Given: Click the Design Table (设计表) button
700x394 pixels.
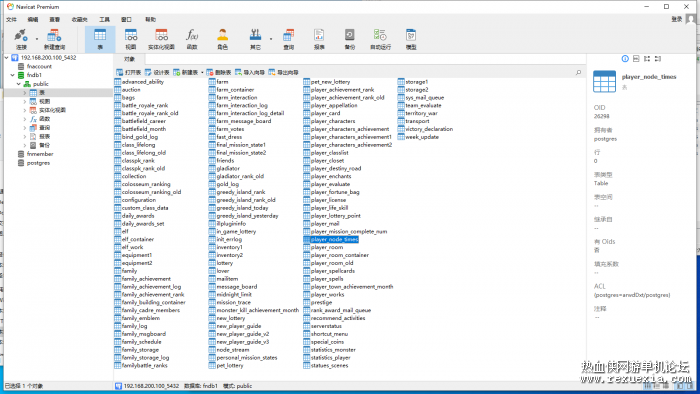Looking at the screenshot, I should tap(157, 72).
